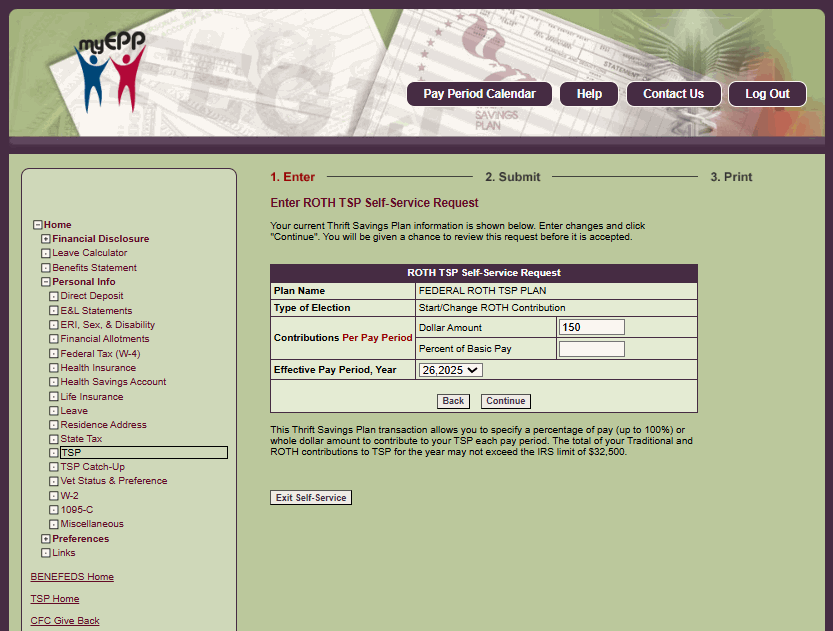
Task: Click 'FEDERAL ROTH TSP PLAN' text
Action: [482, 291]
